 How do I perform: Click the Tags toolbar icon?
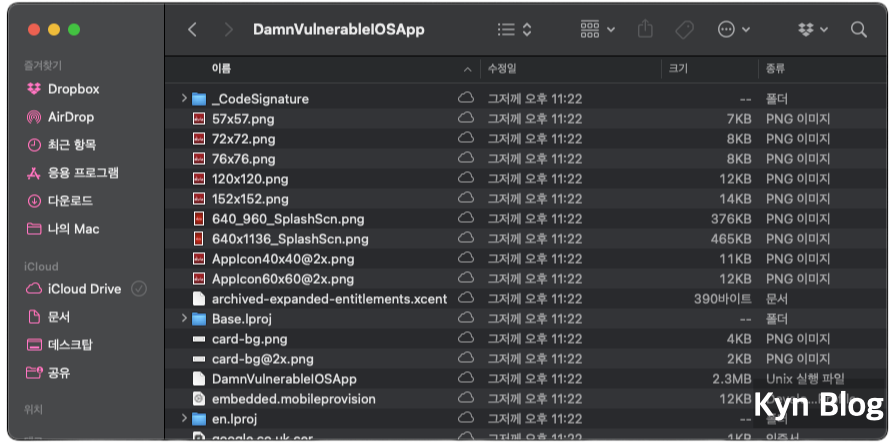point(684,30)
